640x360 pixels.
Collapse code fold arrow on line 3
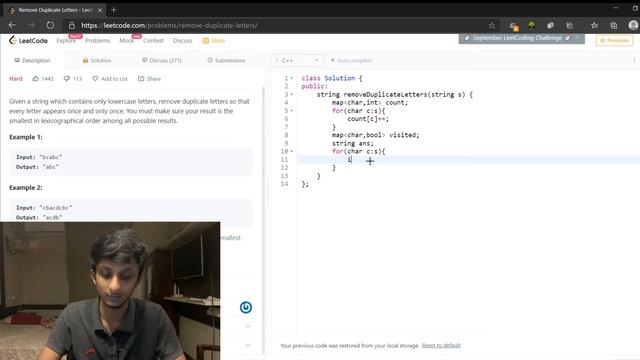[x=292, y=94]
